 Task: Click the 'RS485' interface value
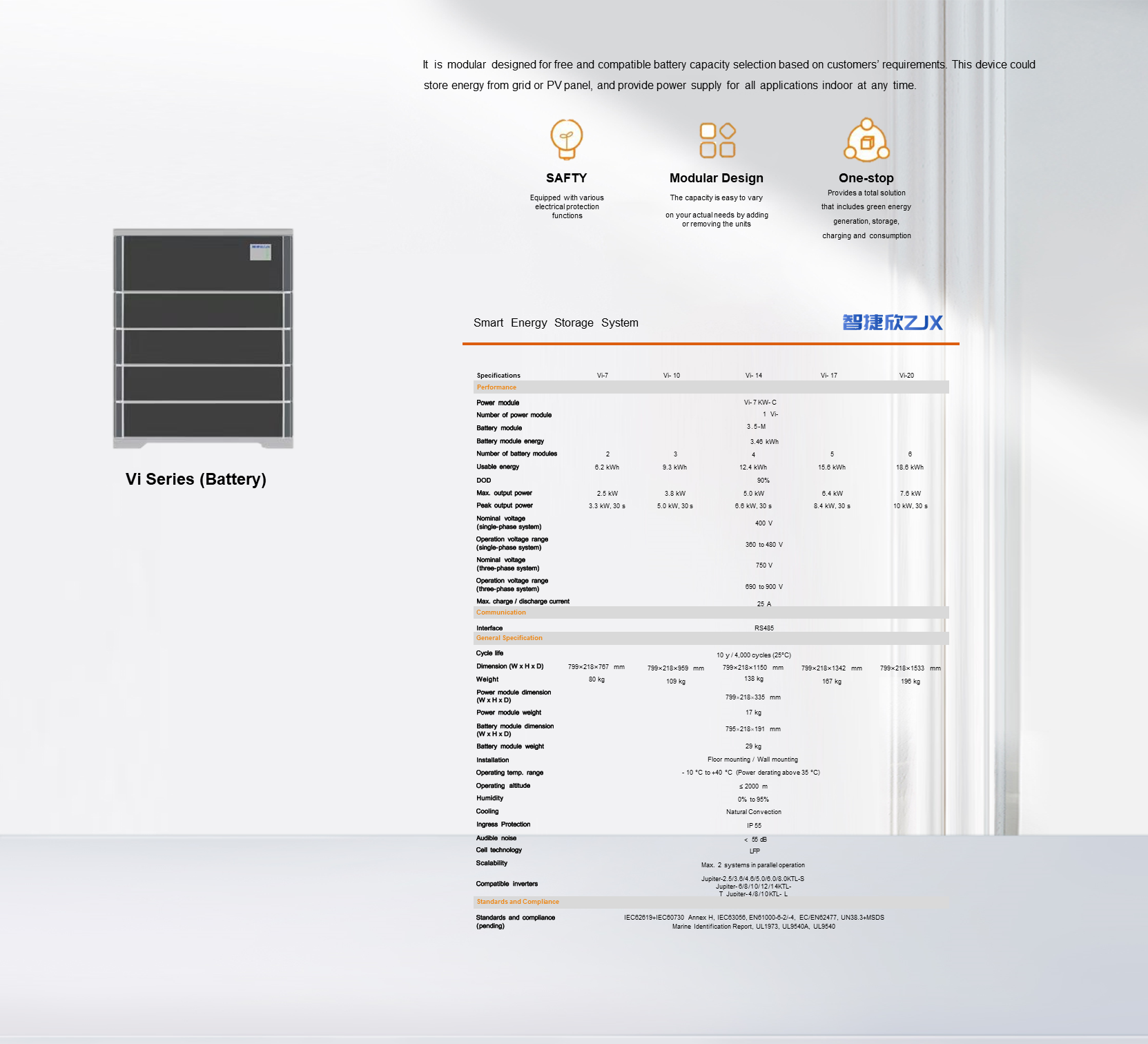tap(764, 628)
